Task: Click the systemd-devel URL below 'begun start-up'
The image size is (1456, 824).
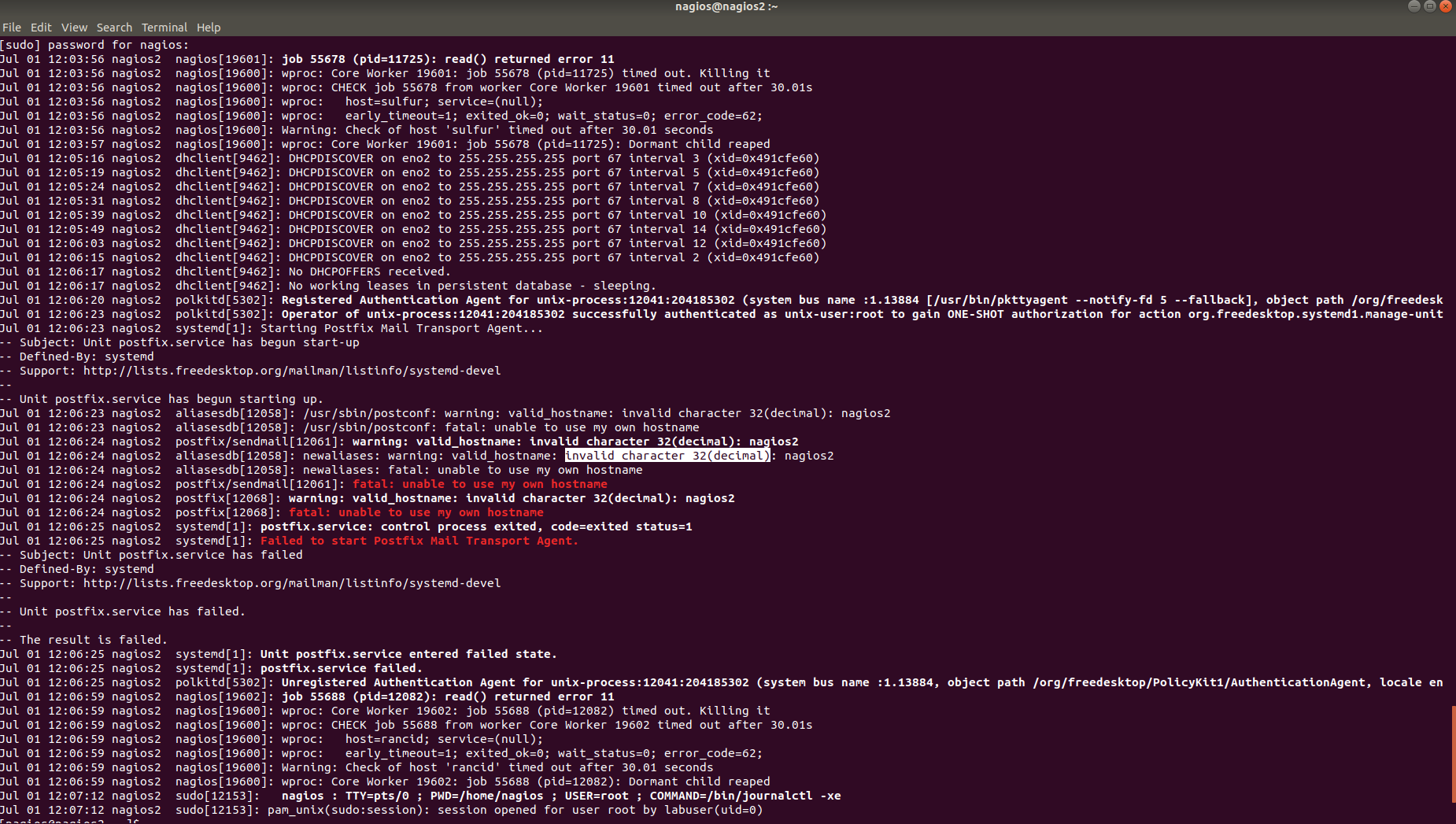Action: [291, 371]
